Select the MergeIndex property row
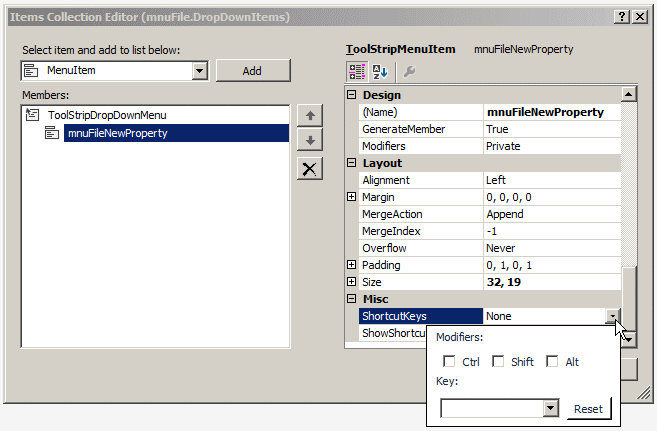This screenshot has height=431, width=657. pos(489,231)
